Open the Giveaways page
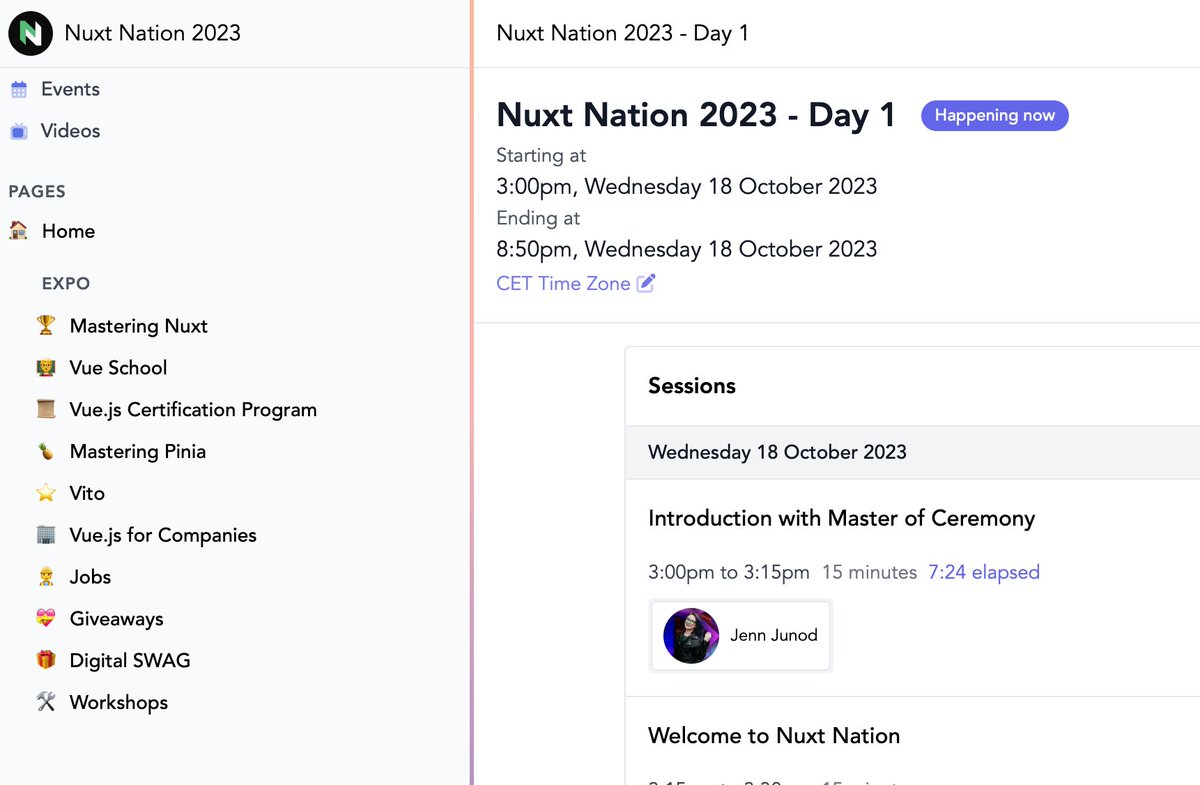This screenshot has width=1200, height=785. tap(116, 619)
